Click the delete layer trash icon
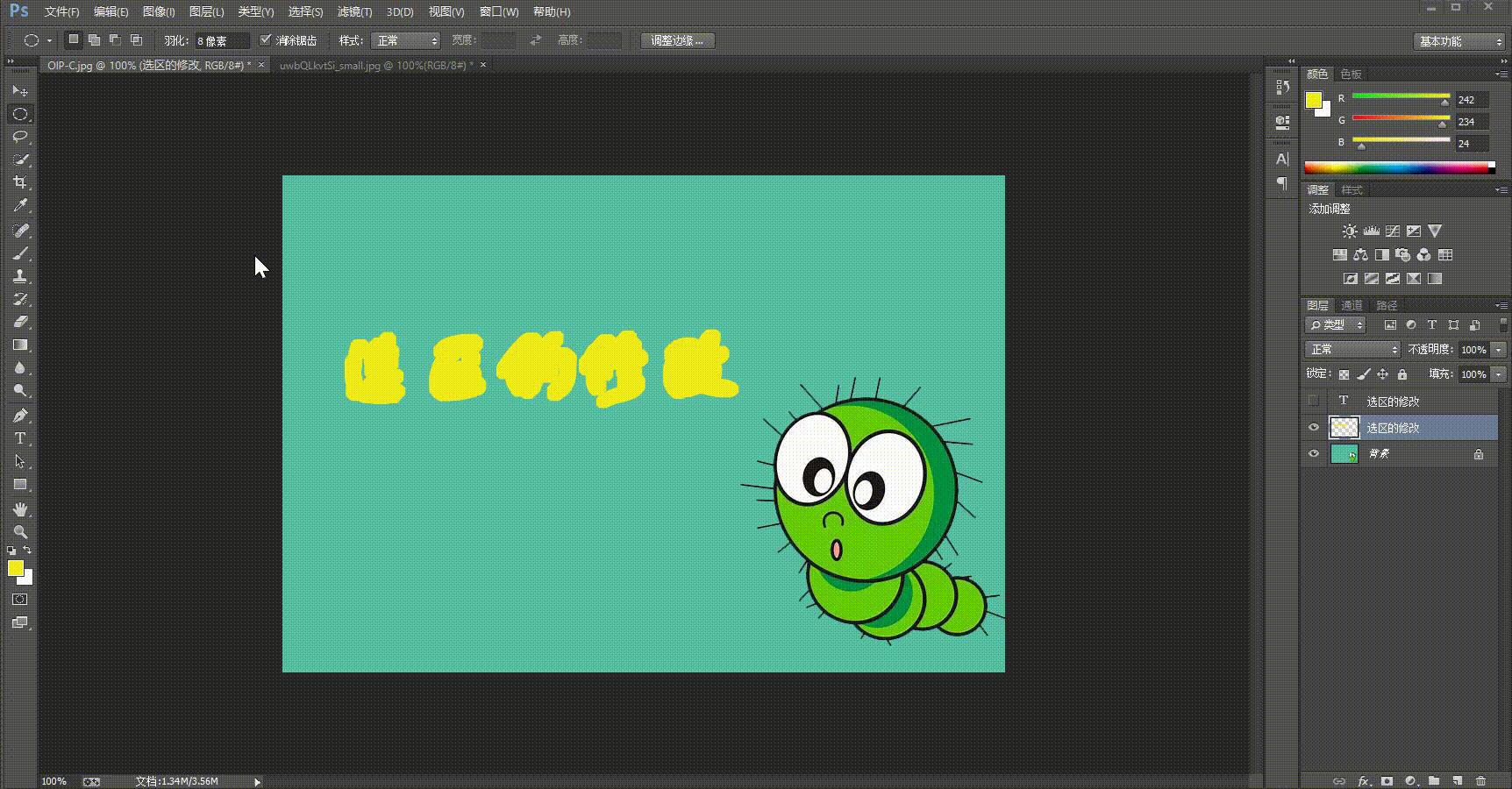The width and height of the screenshot is (1512, 789). pos(1480,780)
